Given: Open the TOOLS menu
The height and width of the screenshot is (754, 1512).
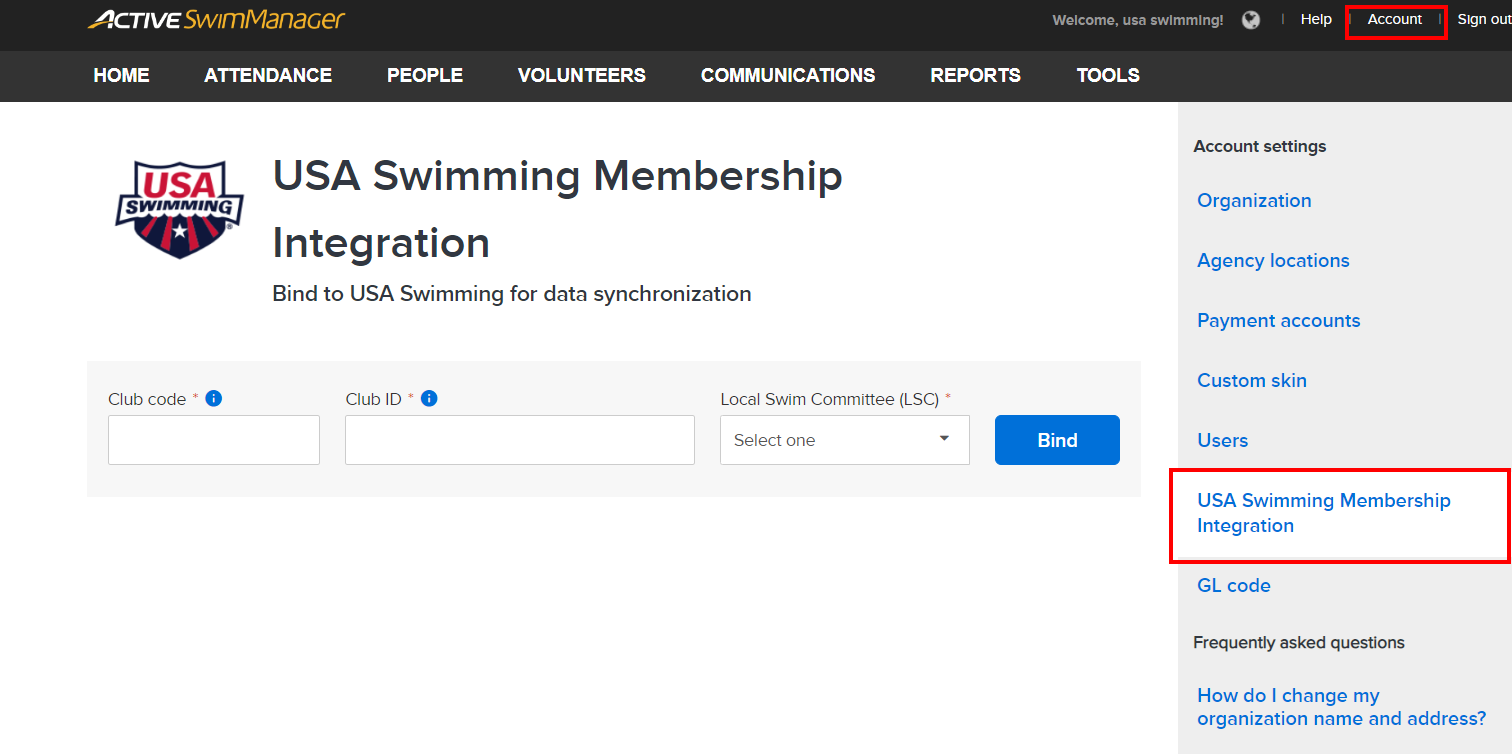Looking at the screenshot, I should (1108, 75).
